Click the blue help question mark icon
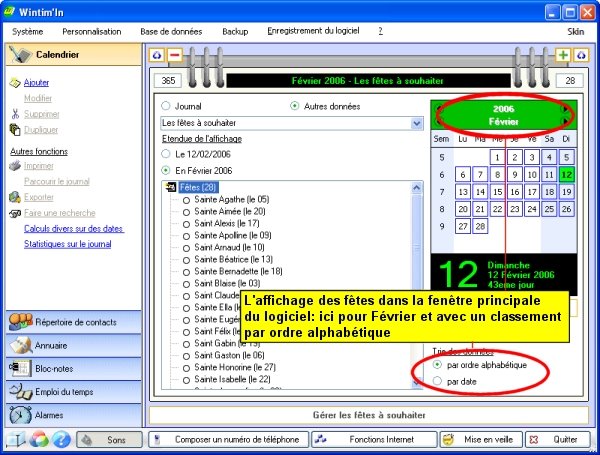Viewport: 600px width, 455px height. 62,439
